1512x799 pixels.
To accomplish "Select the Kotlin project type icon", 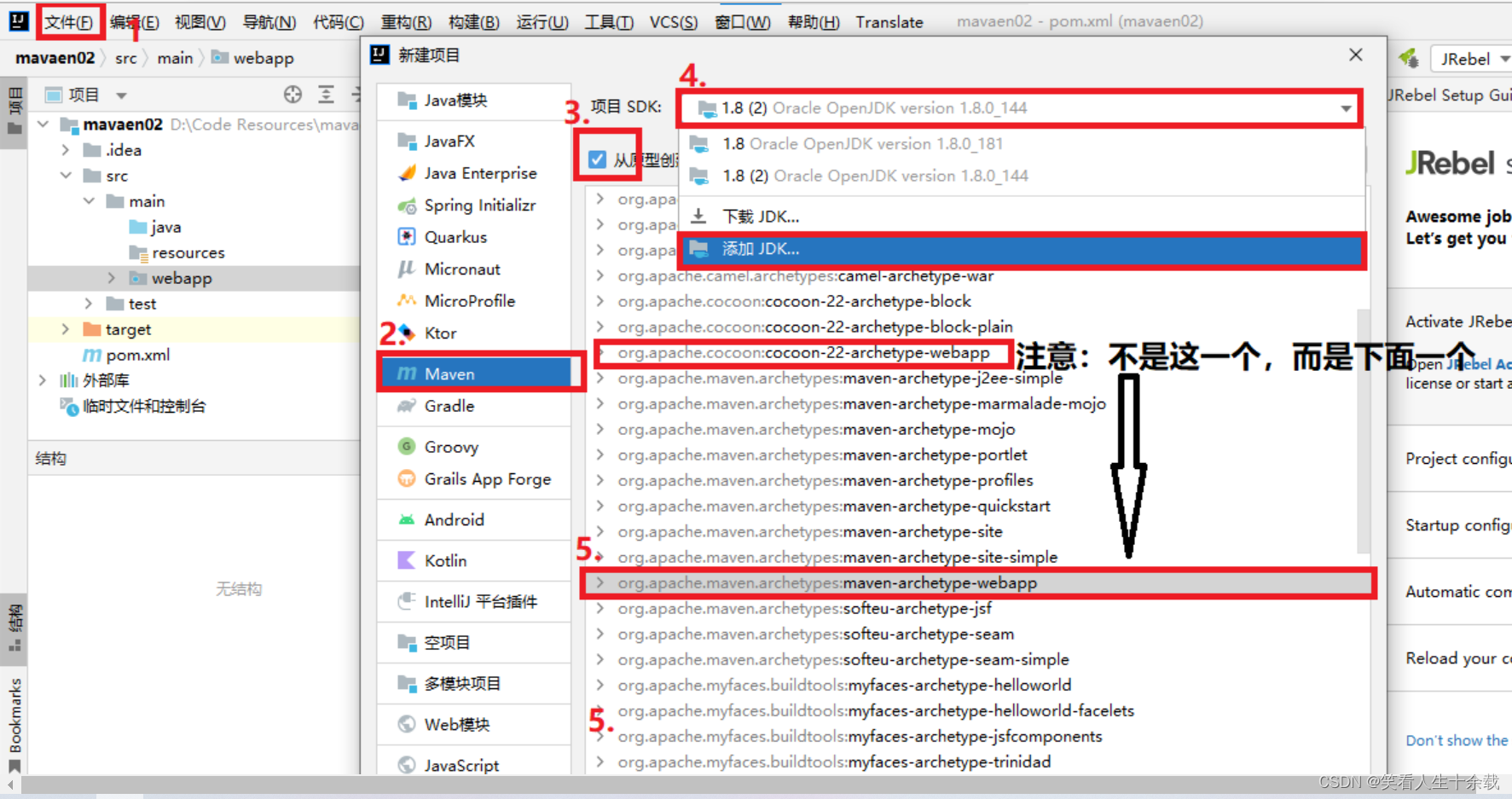I will 407,560.
